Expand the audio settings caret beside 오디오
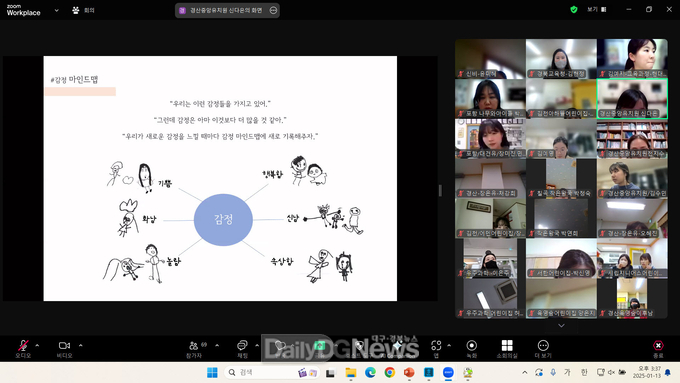The width and height of the screenshot is (680, 383). point(37,346)
